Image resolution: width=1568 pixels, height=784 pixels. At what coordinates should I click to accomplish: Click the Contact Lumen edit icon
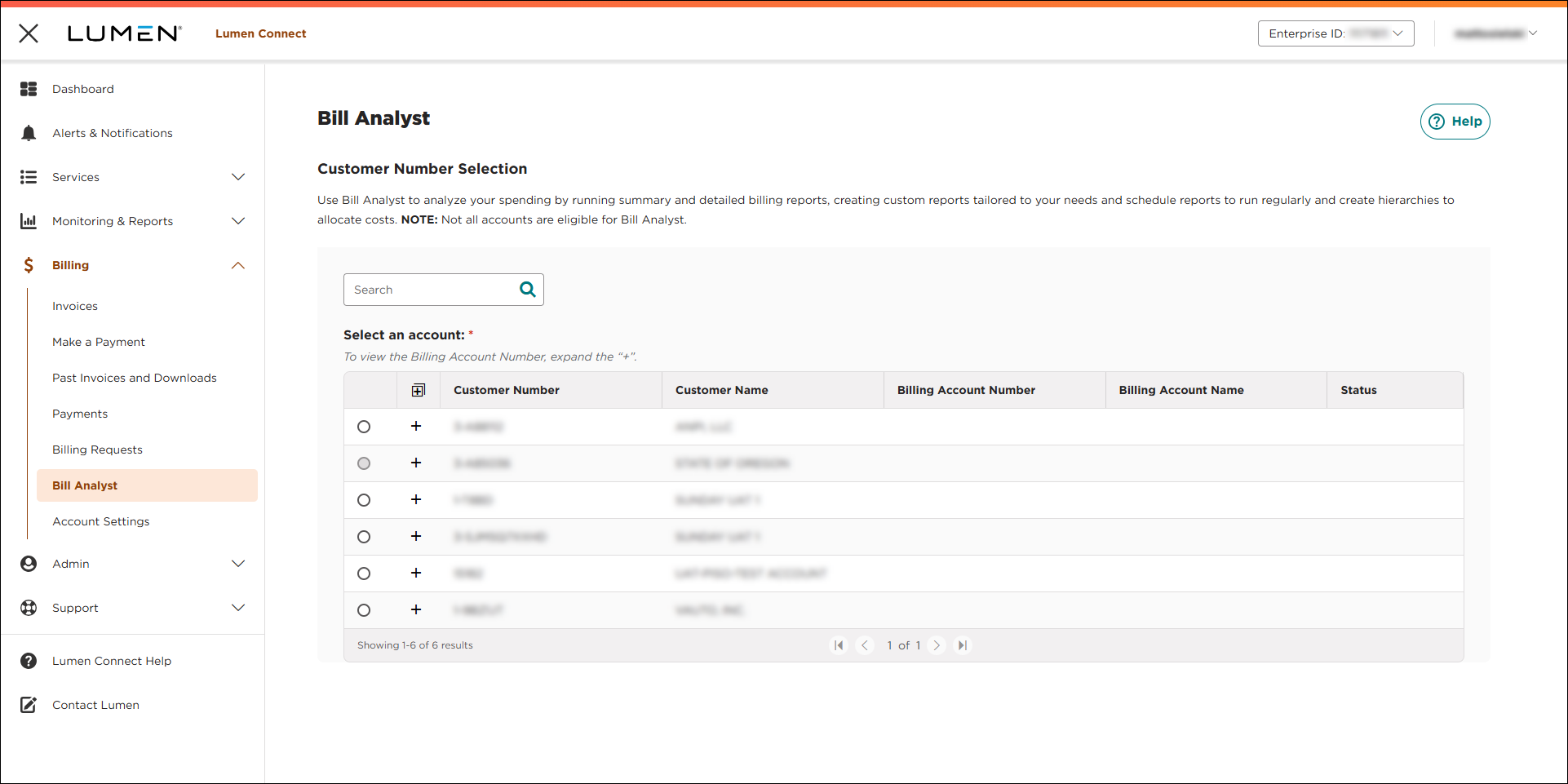tap(29, 705)
